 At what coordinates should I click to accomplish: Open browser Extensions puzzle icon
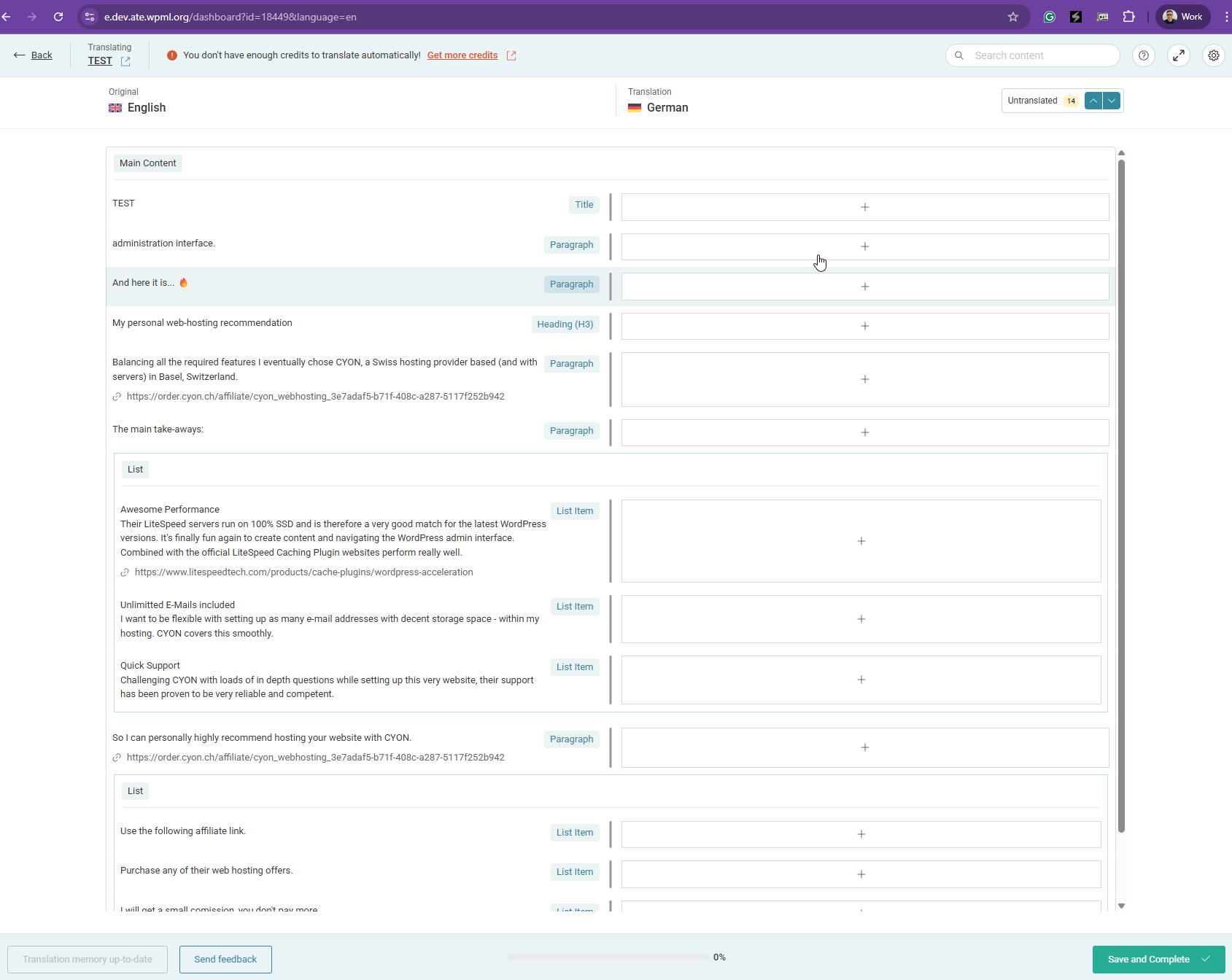(x=1129, y=17)
